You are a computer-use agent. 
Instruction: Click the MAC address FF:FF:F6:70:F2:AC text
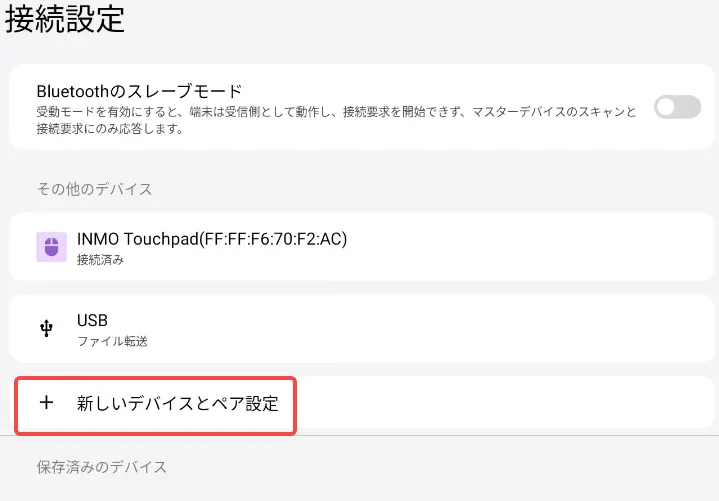(x=272, y=239)
